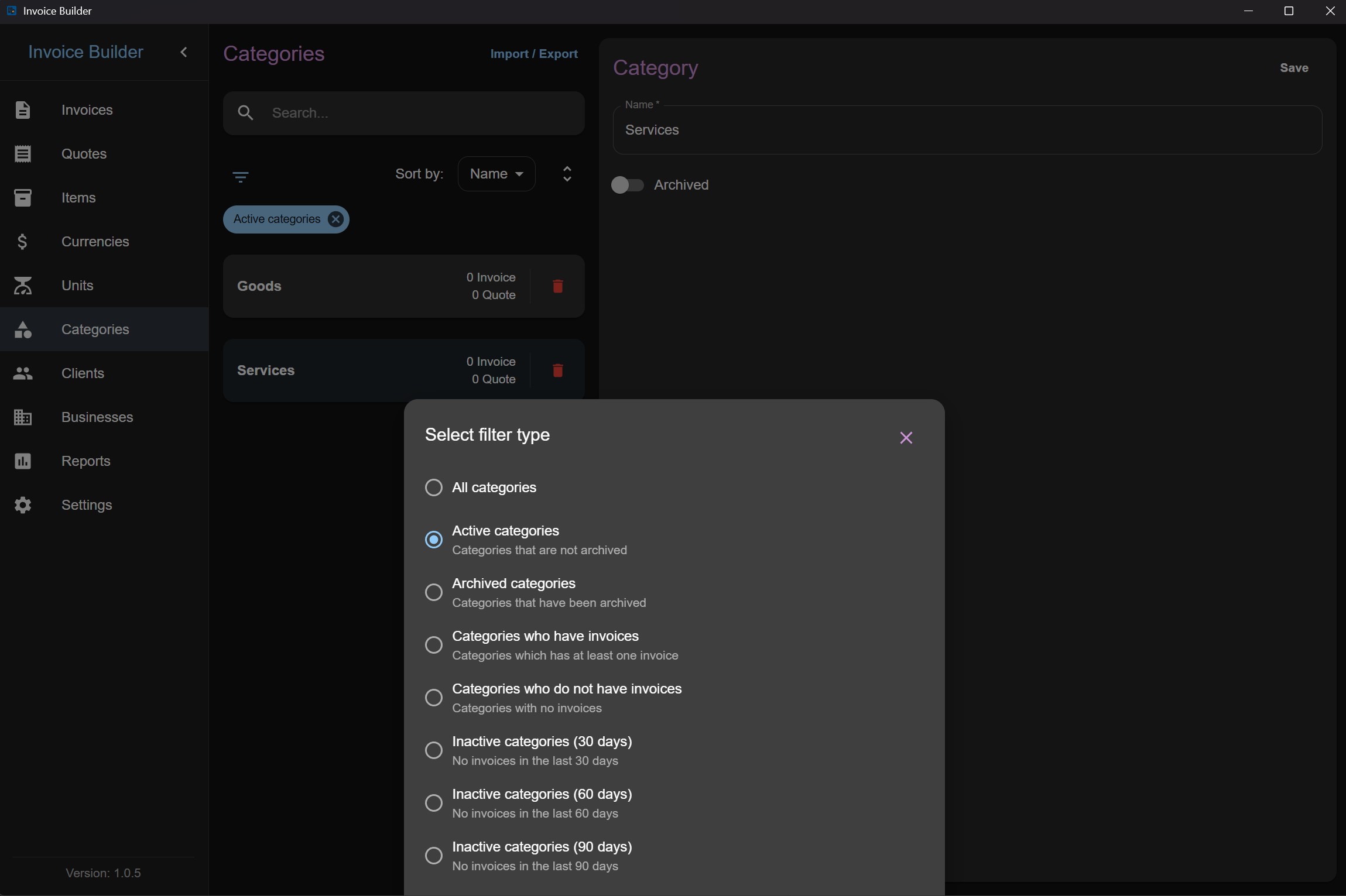This screenshot has height=896, width=1346.
Task: Choose Archived categories filter
Action: [433, 592]
